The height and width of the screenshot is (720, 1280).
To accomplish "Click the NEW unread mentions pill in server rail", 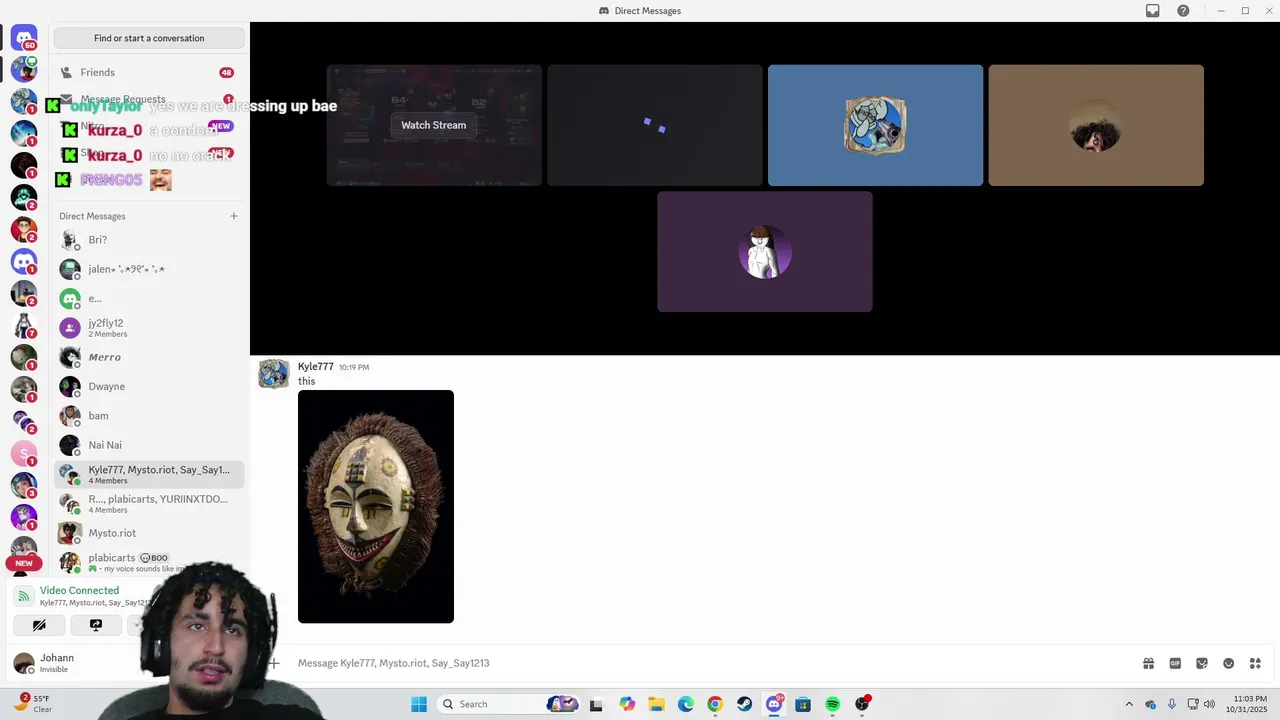I will [24, 563].
